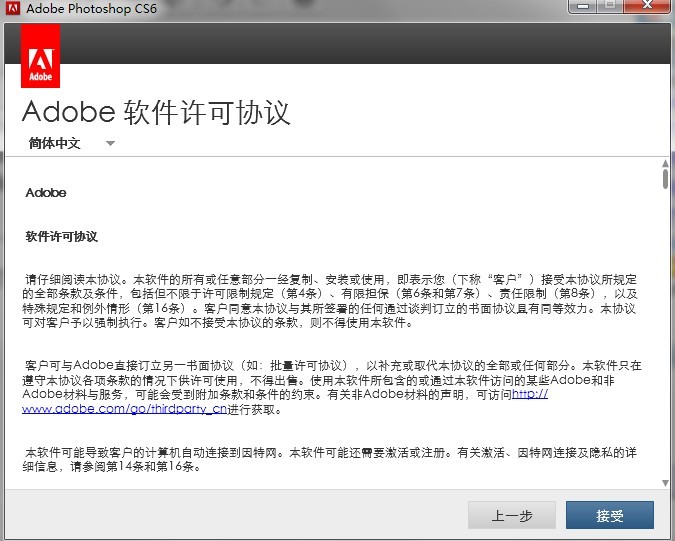Click paragraph starting 客户可与Adobe直接订立
The image size is (675, 541).
[x=331, y=387]
